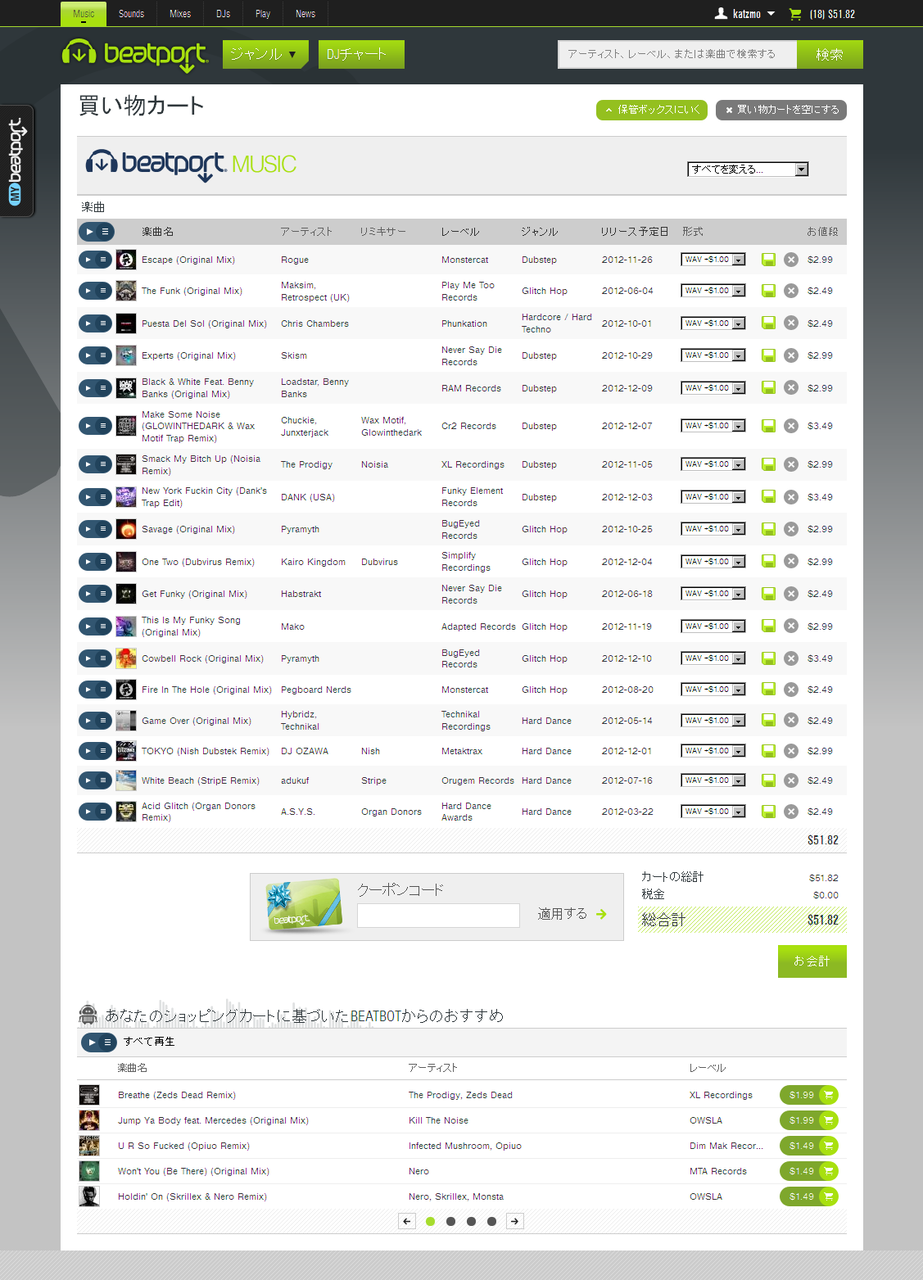The height and width of the screenshot is (1280, 923).
Task: Add Holdin' On (Skrillex & Nero Remix) to cart
Action: 809,1196
